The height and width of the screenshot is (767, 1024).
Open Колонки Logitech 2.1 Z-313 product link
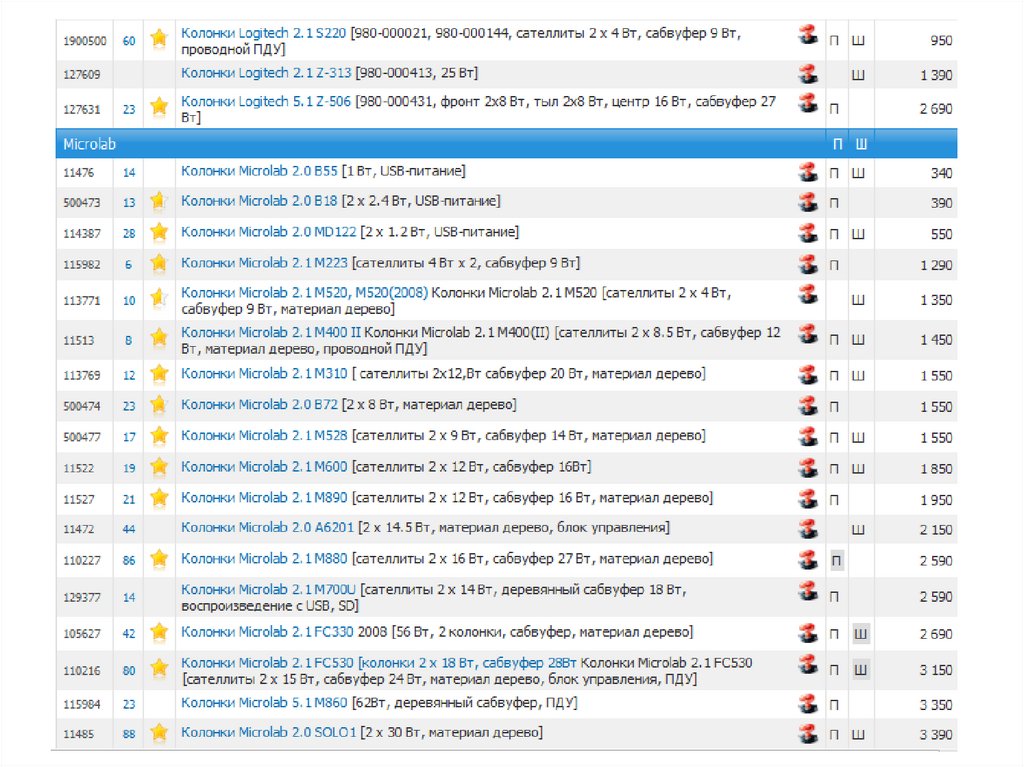pyautogui.click(x=266, y=73)
